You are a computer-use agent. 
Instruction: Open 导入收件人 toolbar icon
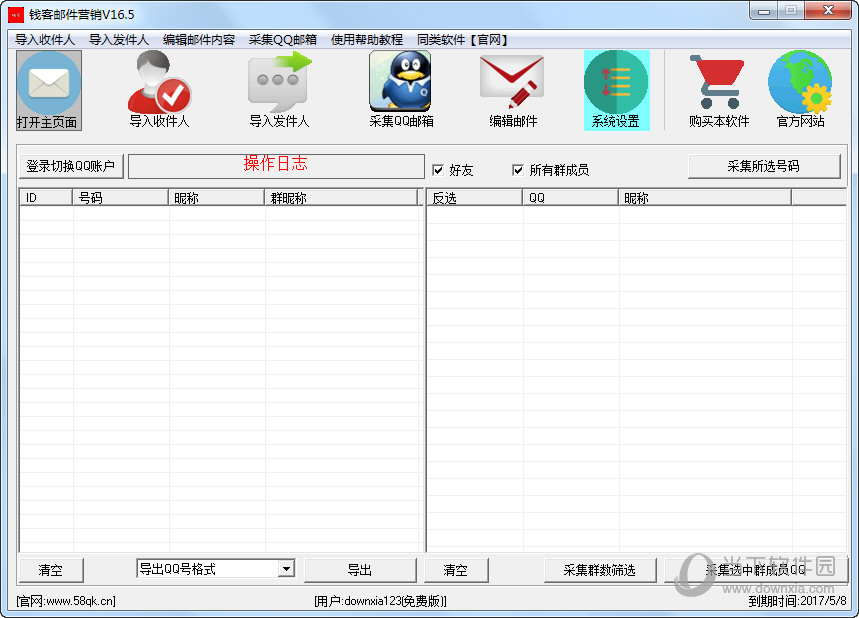[x=158, y=85]
